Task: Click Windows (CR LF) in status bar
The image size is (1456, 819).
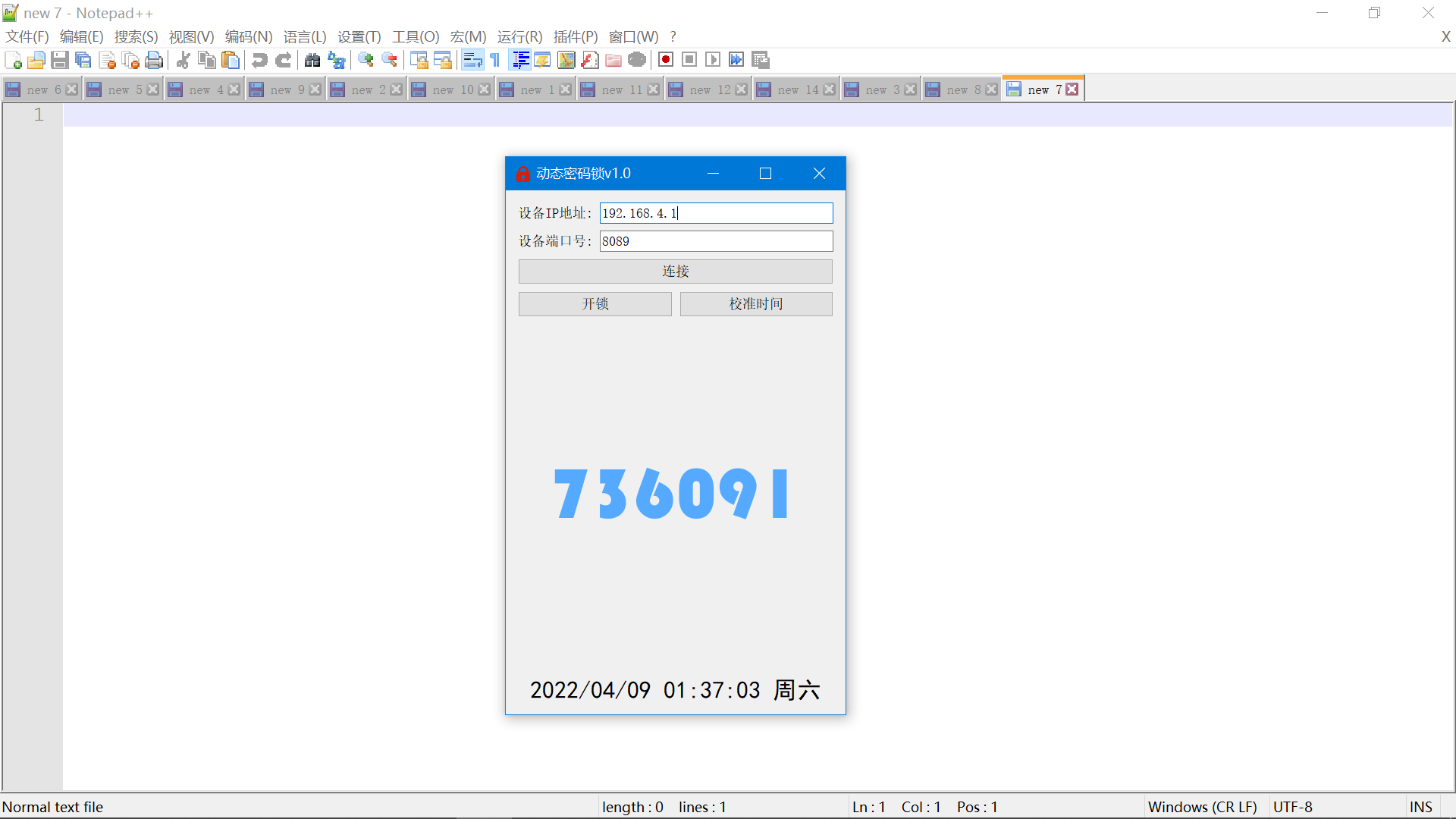Action: pos(1202,807)
